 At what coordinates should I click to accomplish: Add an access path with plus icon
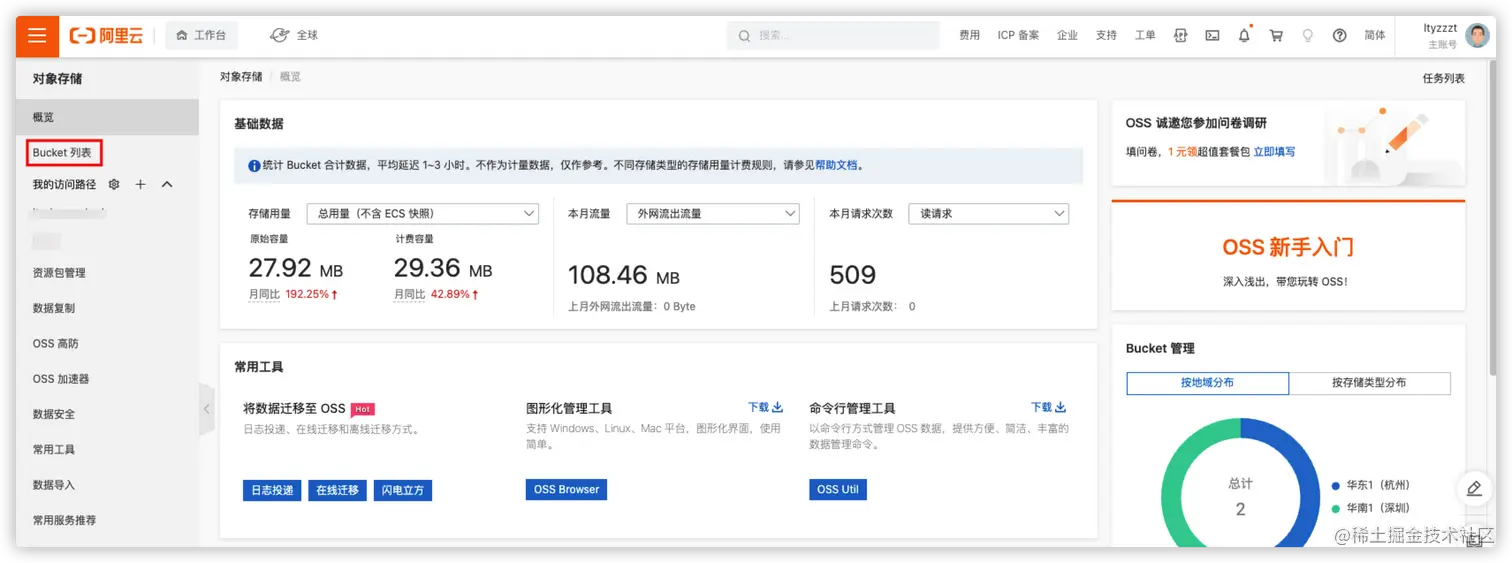[141, 184]
